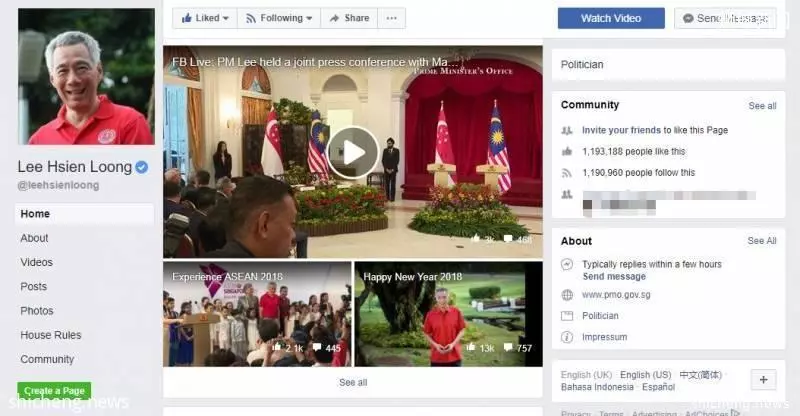
Task: Open Posts in the sidebar
Action: pos(33,286)
